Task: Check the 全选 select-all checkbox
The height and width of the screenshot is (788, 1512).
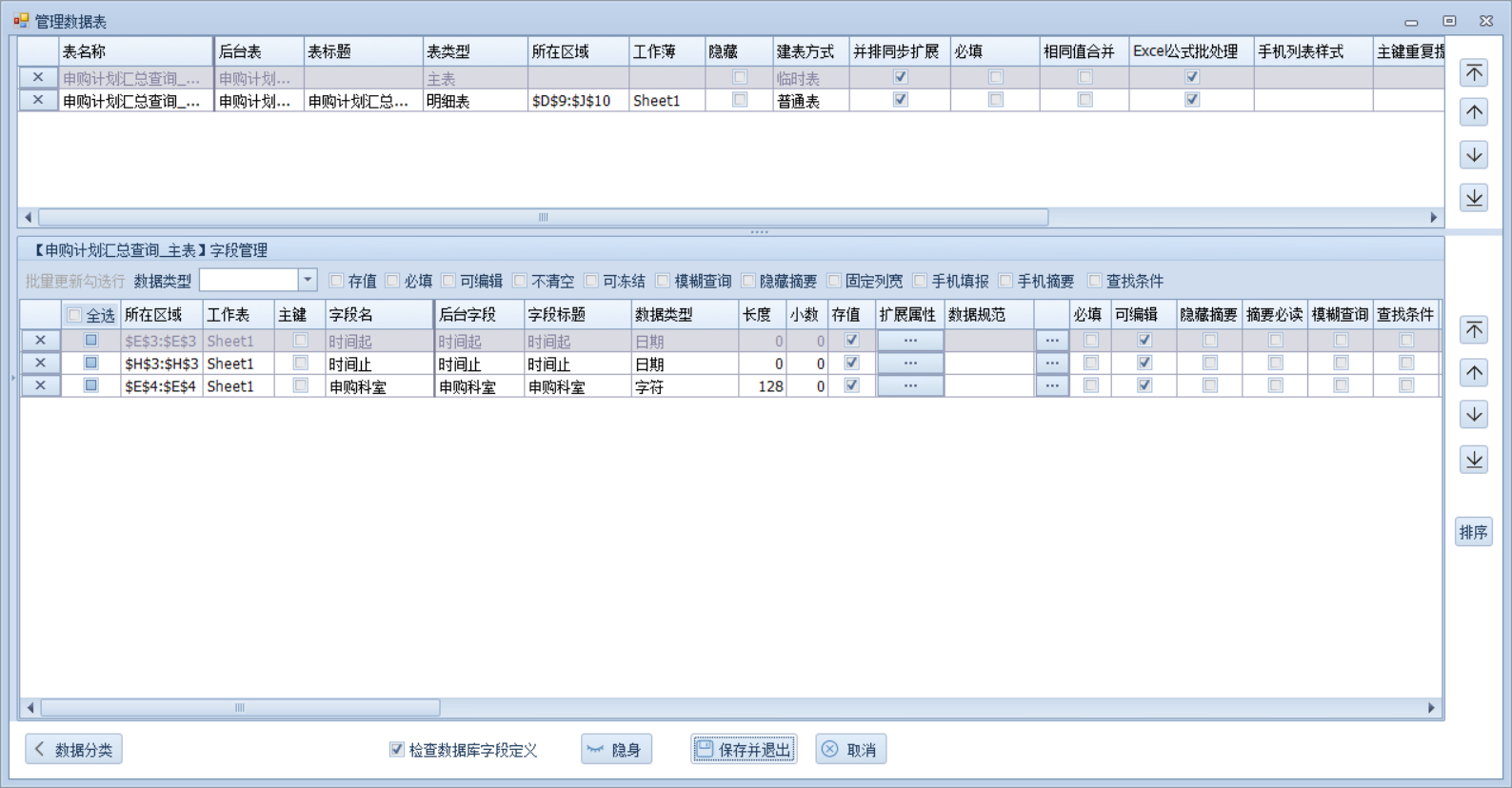Action: click(75, 315)
